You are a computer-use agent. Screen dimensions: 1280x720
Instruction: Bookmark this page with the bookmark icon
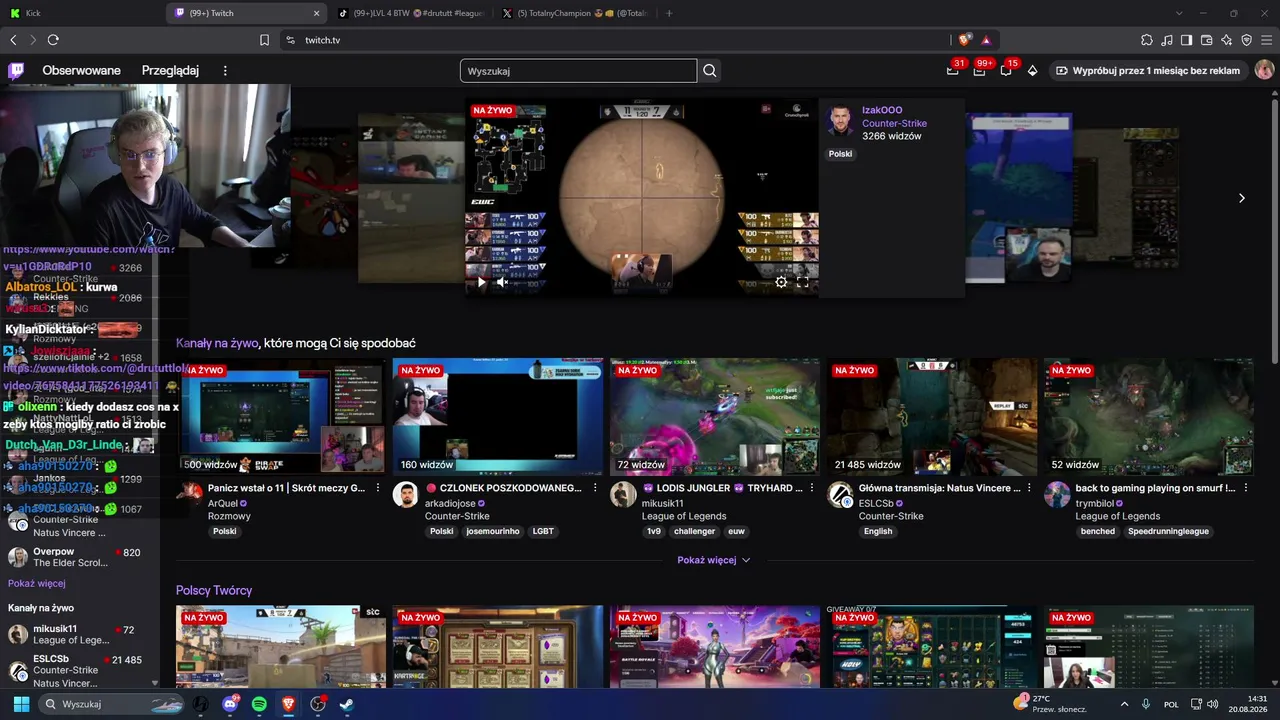click(x=264, y=40)
